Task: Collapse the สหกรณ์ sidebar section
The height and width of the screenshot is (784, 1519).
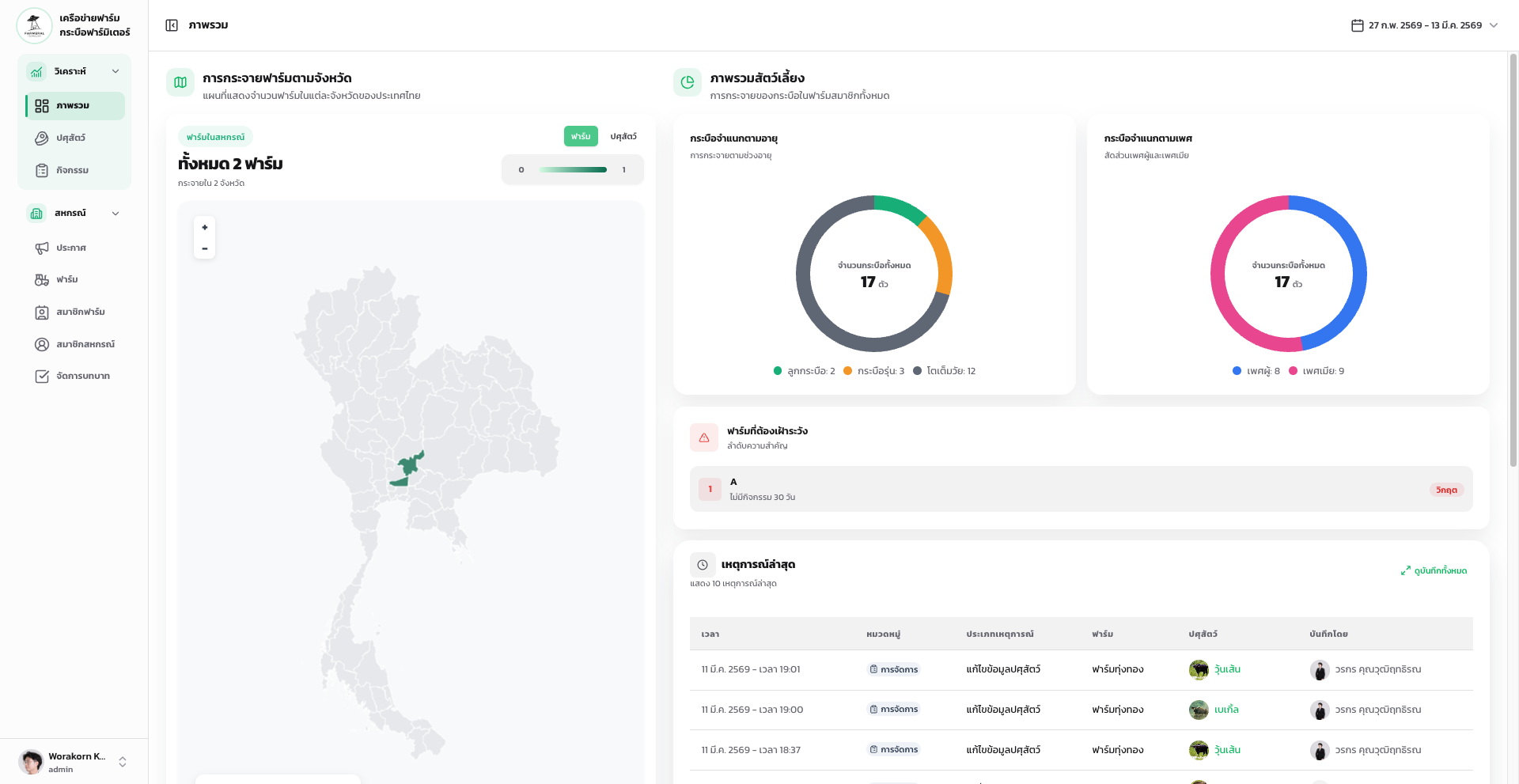Action: (116, 214)
